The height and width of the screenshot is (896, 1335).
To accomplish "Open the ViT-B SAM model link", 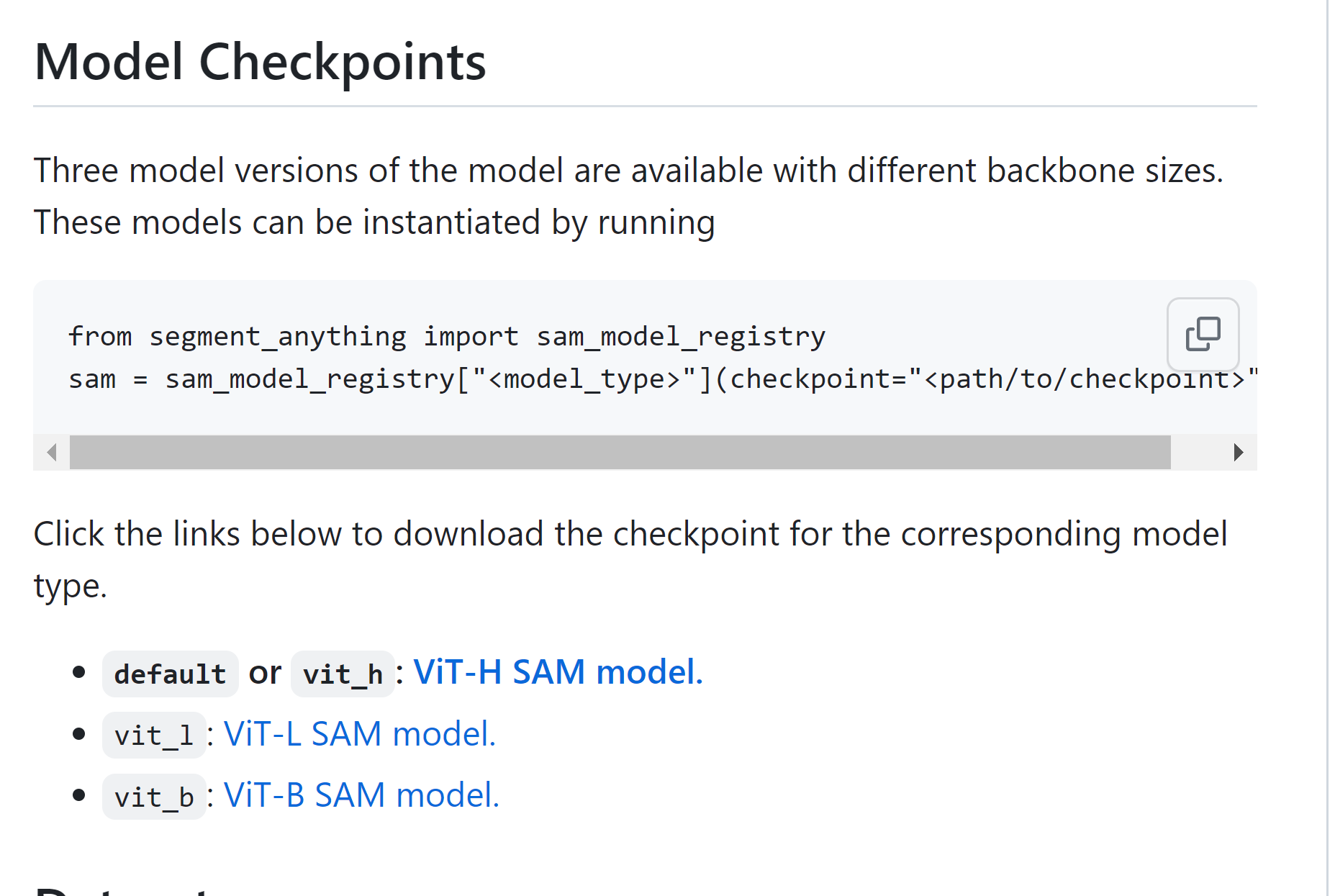I will (x=361, y=795).
